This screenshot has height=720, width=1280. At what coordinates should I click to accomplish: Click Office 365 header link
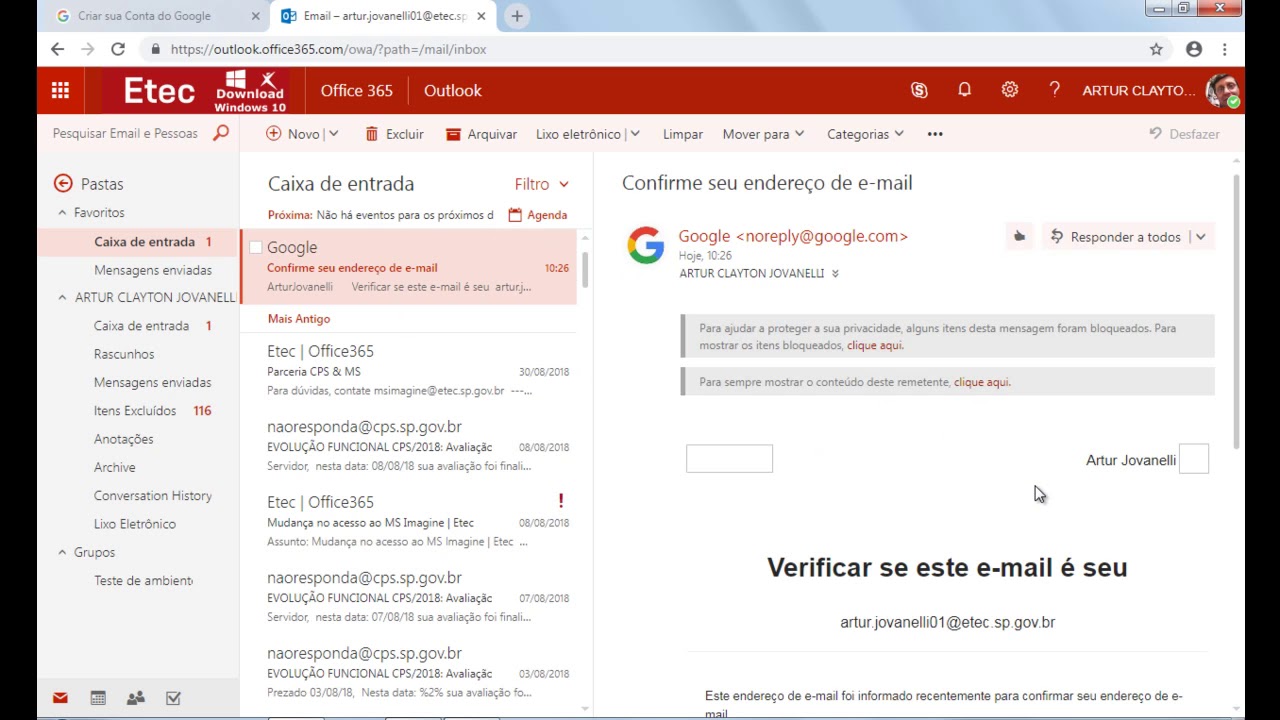[x=356, y=90]
